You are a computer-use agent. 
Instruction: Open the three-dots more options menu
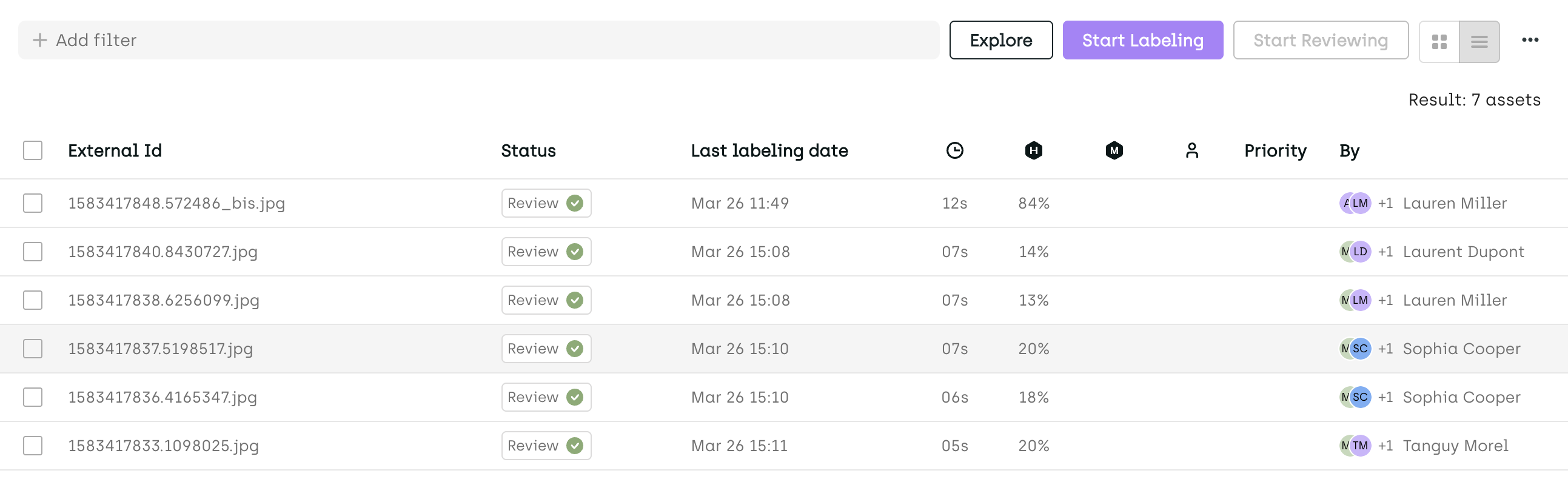click(1530, 40)
